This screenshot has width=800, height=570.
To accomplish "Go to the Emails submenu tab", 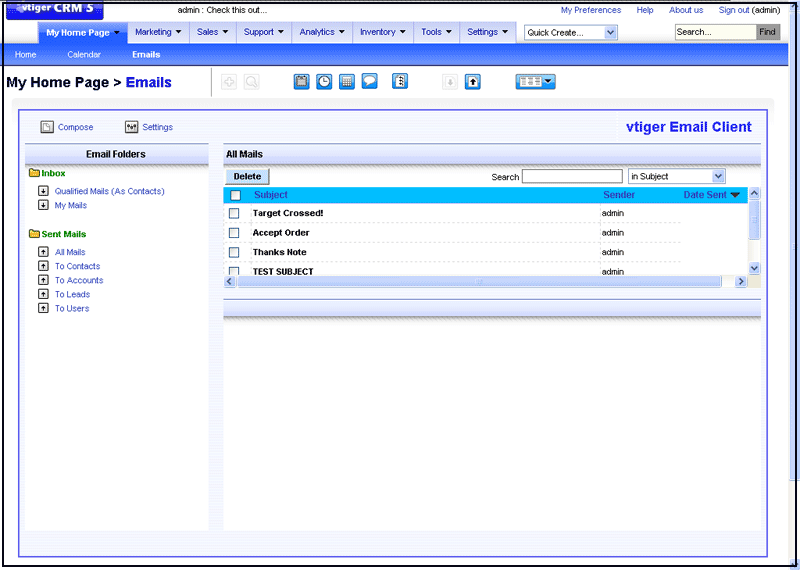I will pos(146,55).
